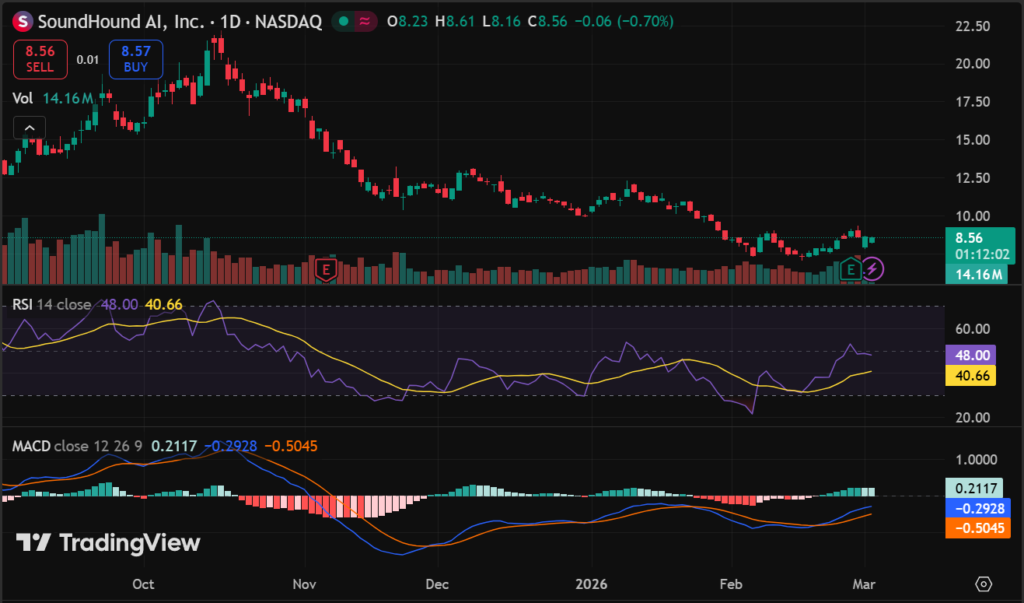Screen dimensions: 1024x603
Task: Collapse the indicator legend with the chevron
Action: point(29,127)
